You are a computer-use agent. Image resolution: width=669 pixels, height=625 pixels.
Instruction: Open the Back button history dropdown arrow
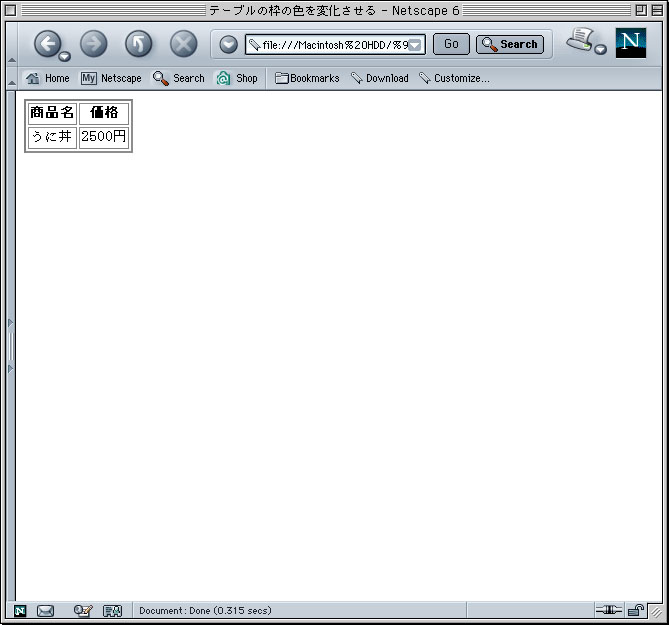point(64,56)
